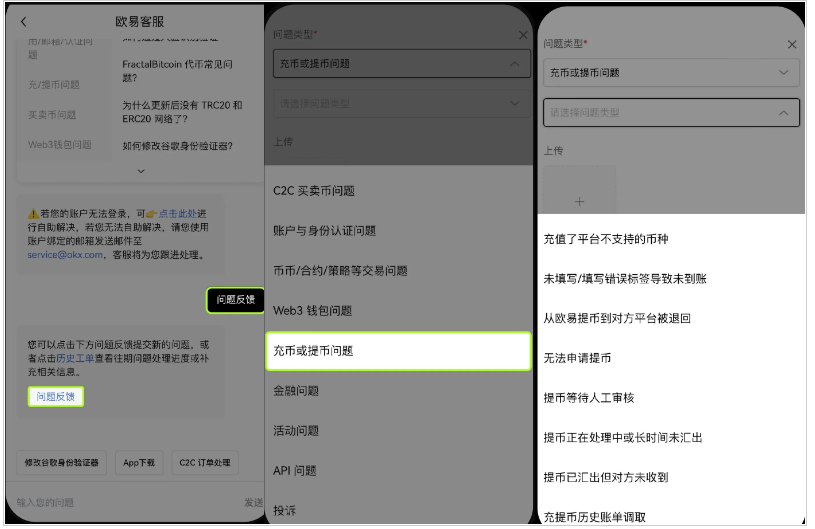
Task: Open FractalBitcoin 代币常见问题 article
Action: 177,71
